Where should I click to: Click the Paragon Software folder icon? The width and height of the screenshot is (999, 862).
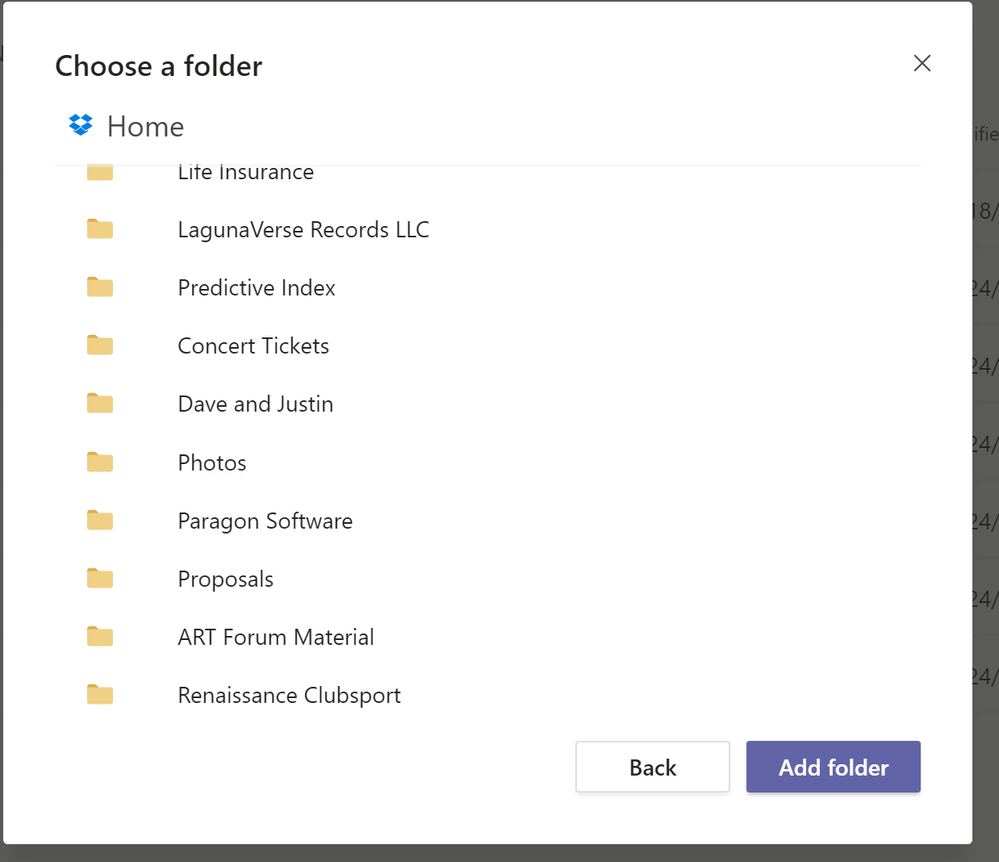pos(100,520)
